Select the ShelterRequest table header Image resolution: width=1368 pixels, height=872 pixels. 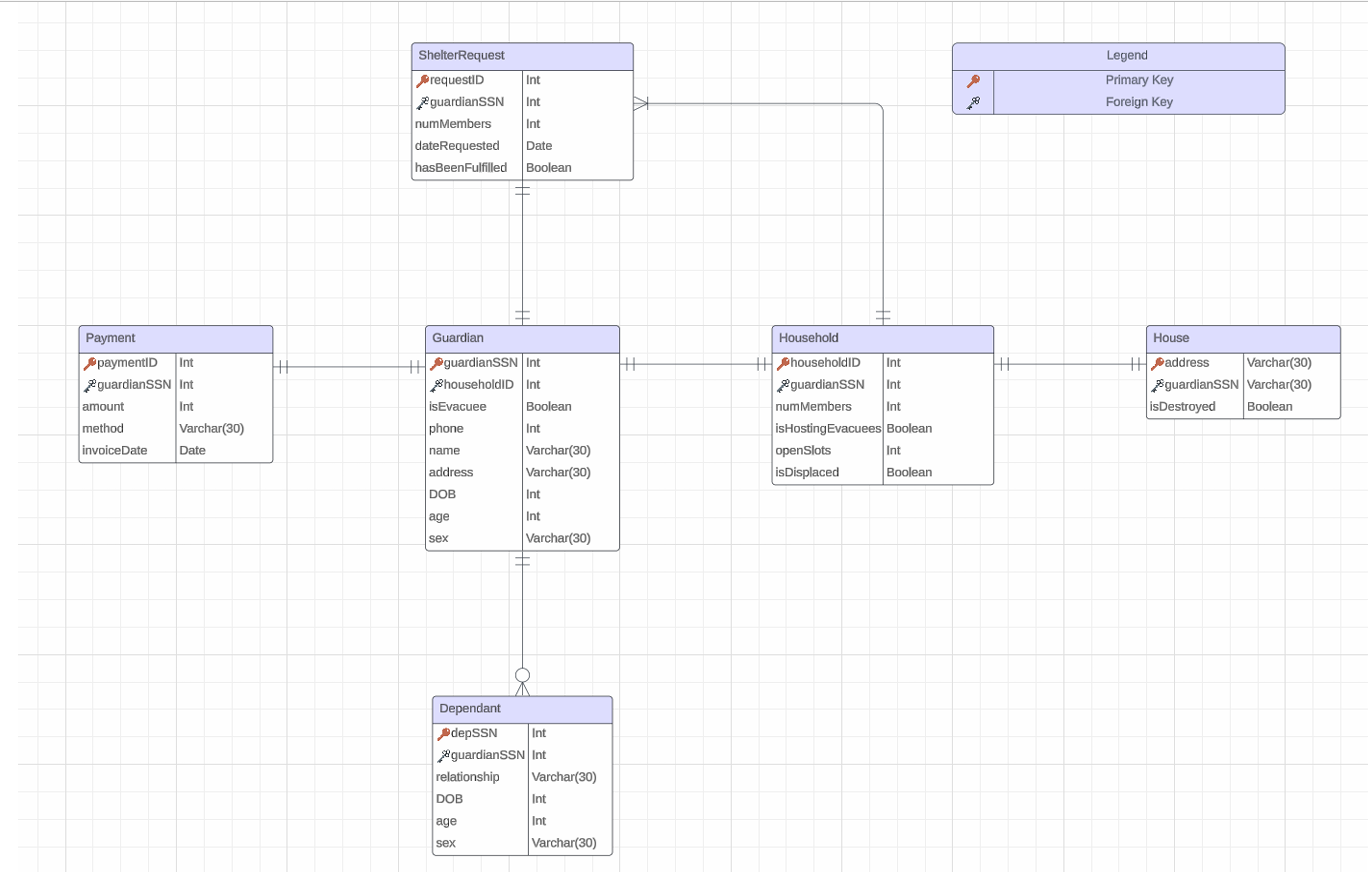tap(522, 56)
